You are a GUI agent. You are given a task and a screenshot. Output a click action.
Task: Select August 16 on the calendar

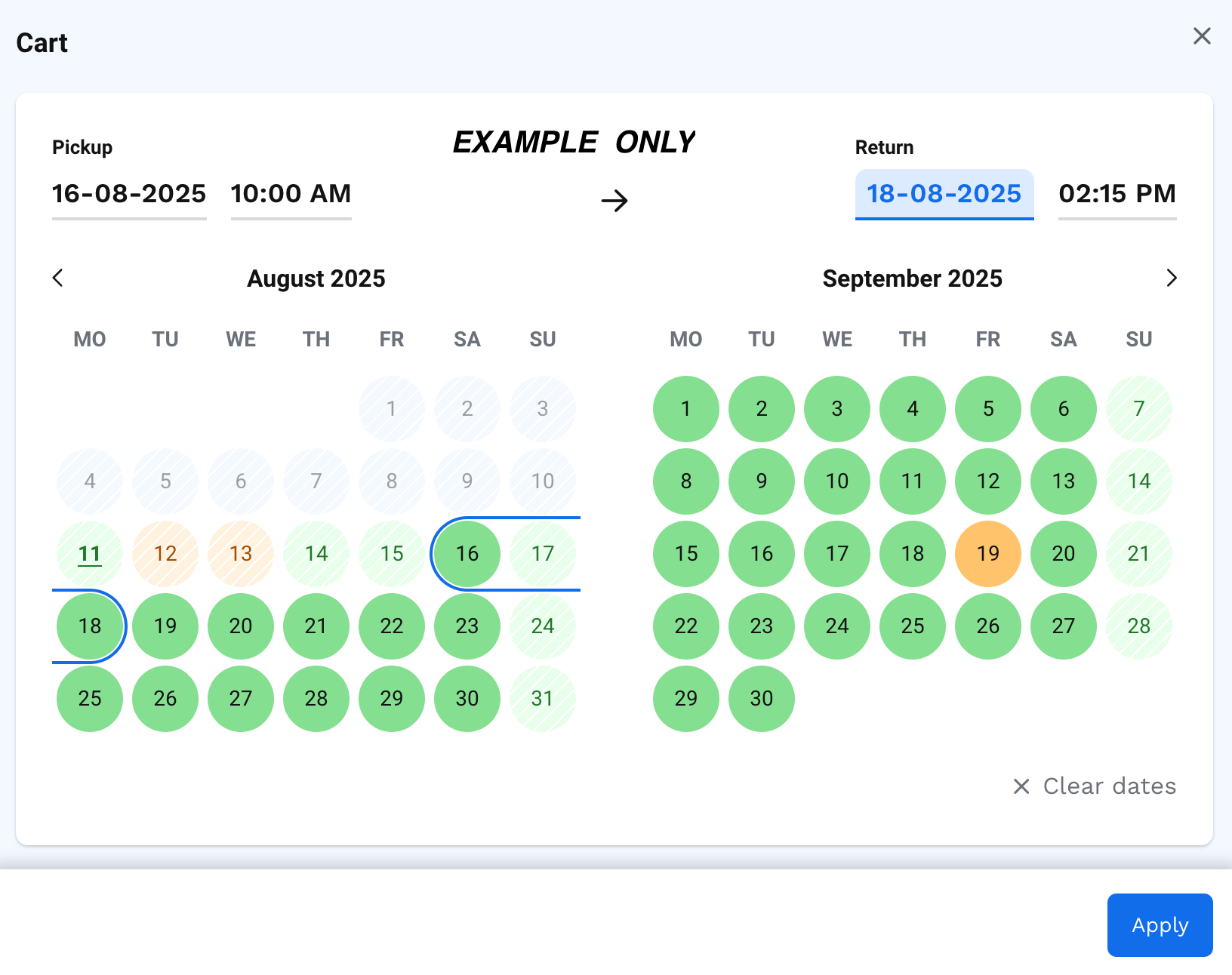(x=467, y=554)
